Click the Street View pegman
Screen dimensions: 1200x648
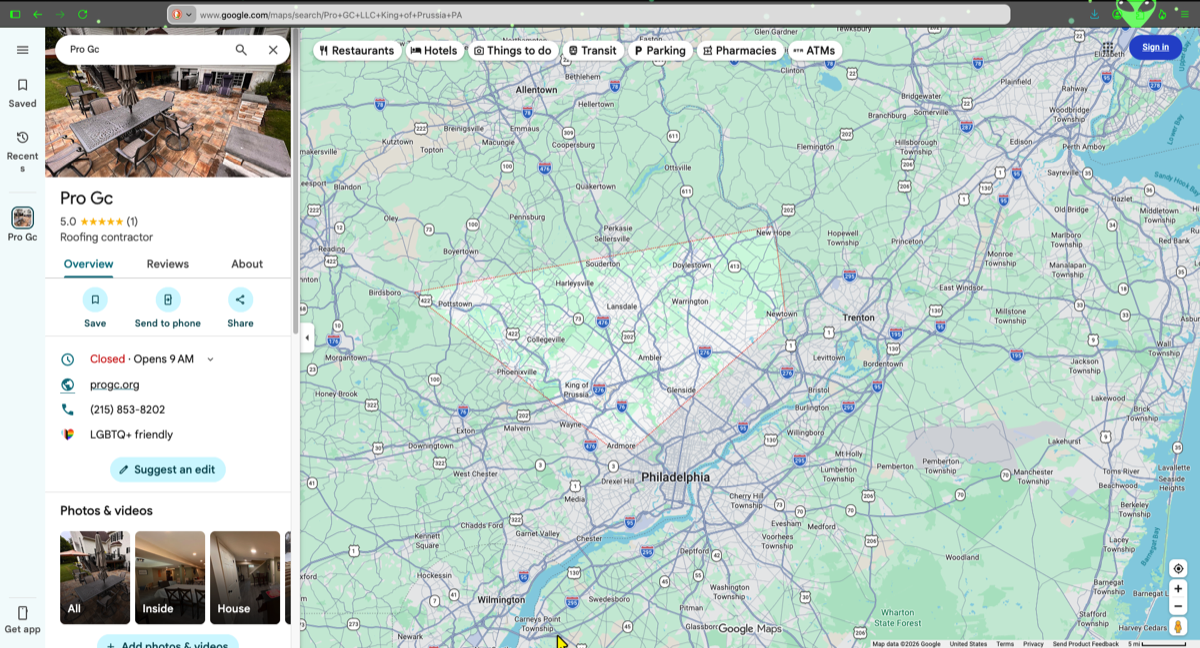coord(1178,626)
